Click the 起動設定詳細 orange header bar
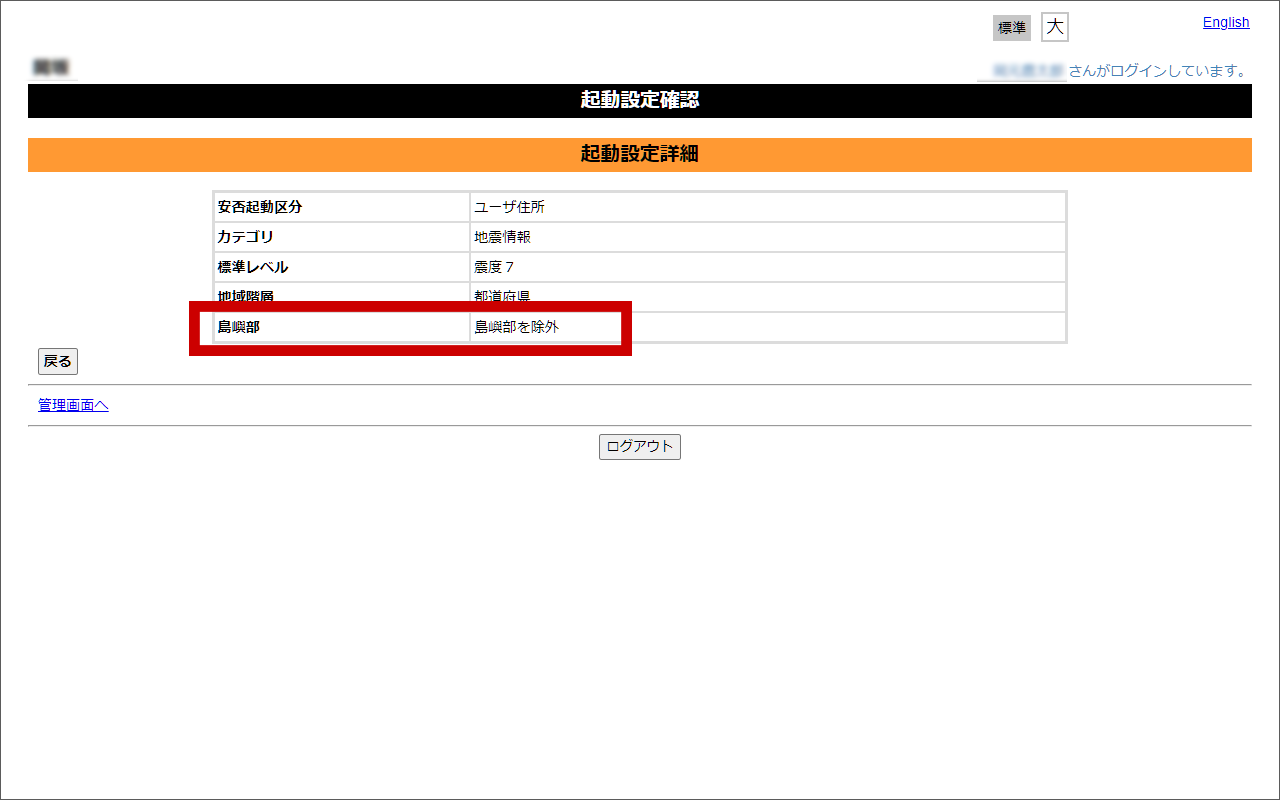This screenshot has height=800, width=1280. [x=640, y=155]
